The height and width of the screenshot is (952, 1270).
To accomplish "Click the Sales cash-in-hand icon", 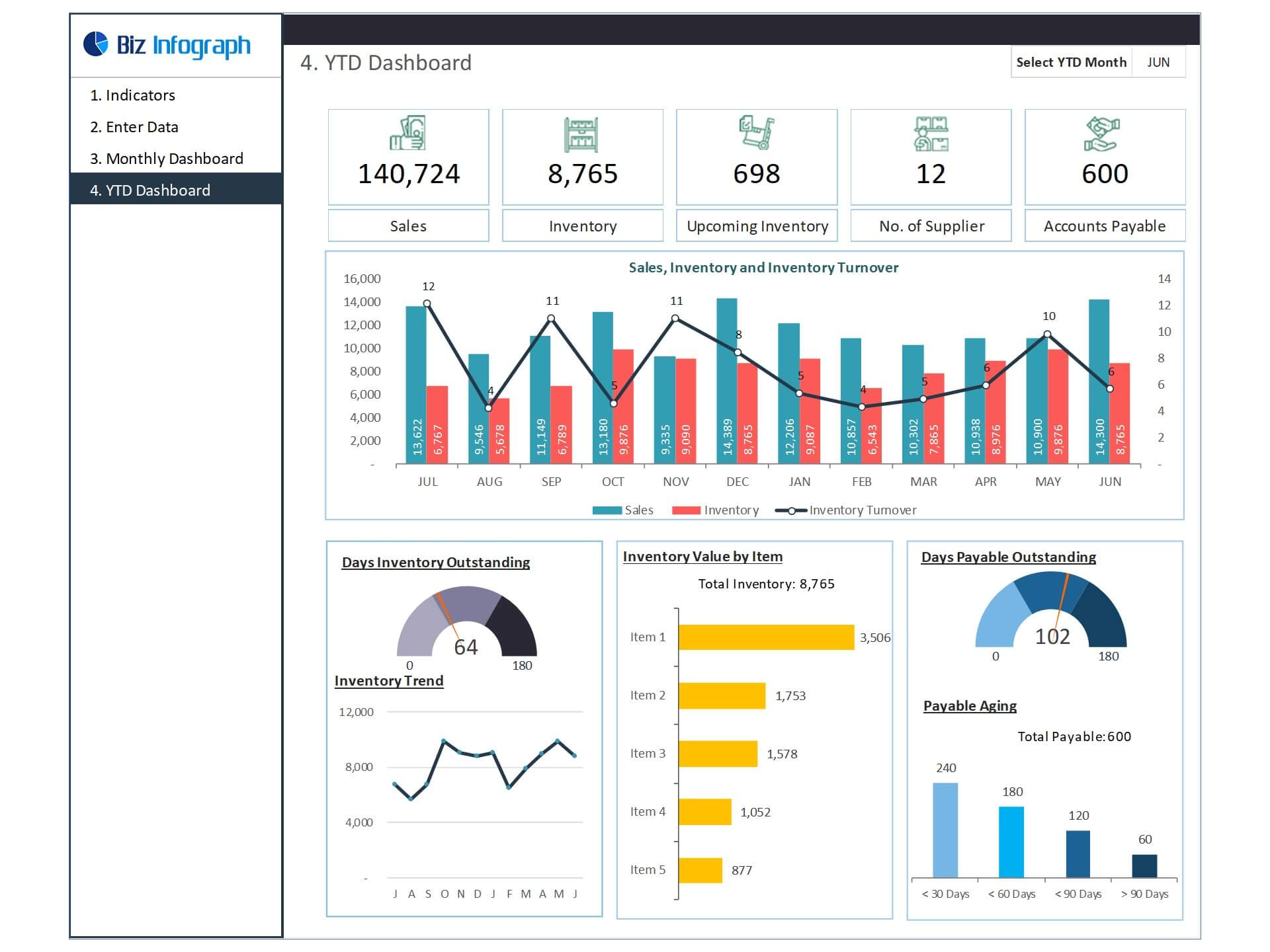I will 407,134.
